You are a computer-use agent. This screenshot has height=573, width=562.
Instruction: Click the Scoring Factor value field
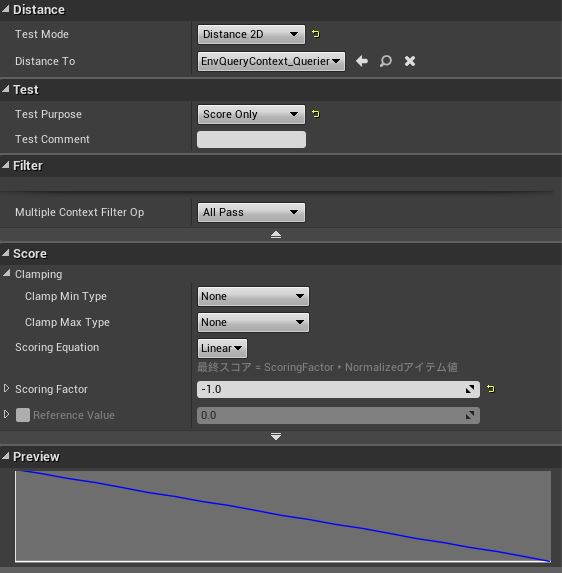click(x=338, y=389)
